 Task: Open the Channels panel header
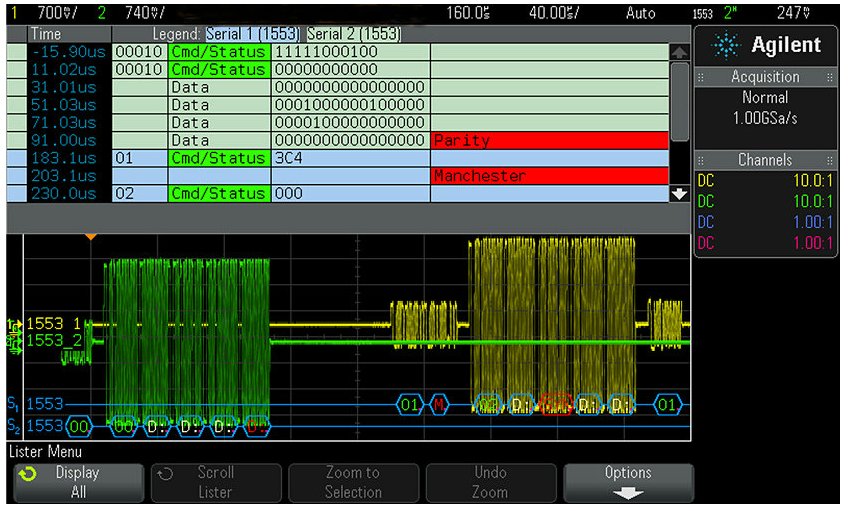765,160
